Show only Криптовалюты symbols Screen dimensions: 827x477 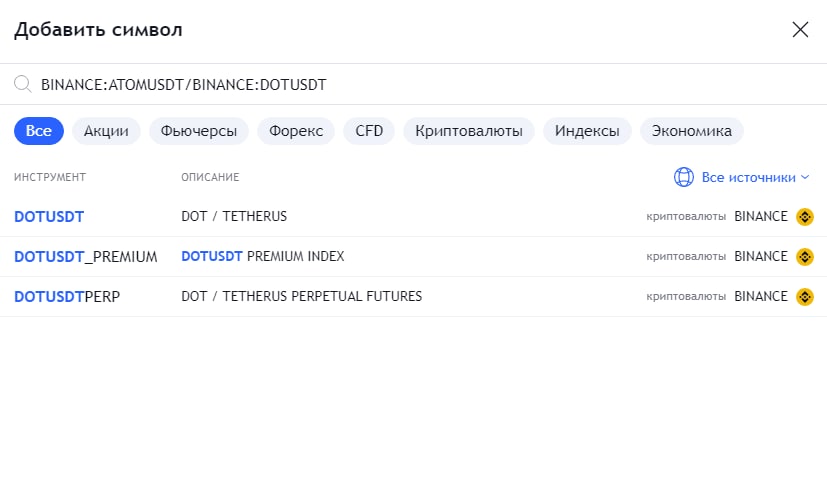[469, 131]
